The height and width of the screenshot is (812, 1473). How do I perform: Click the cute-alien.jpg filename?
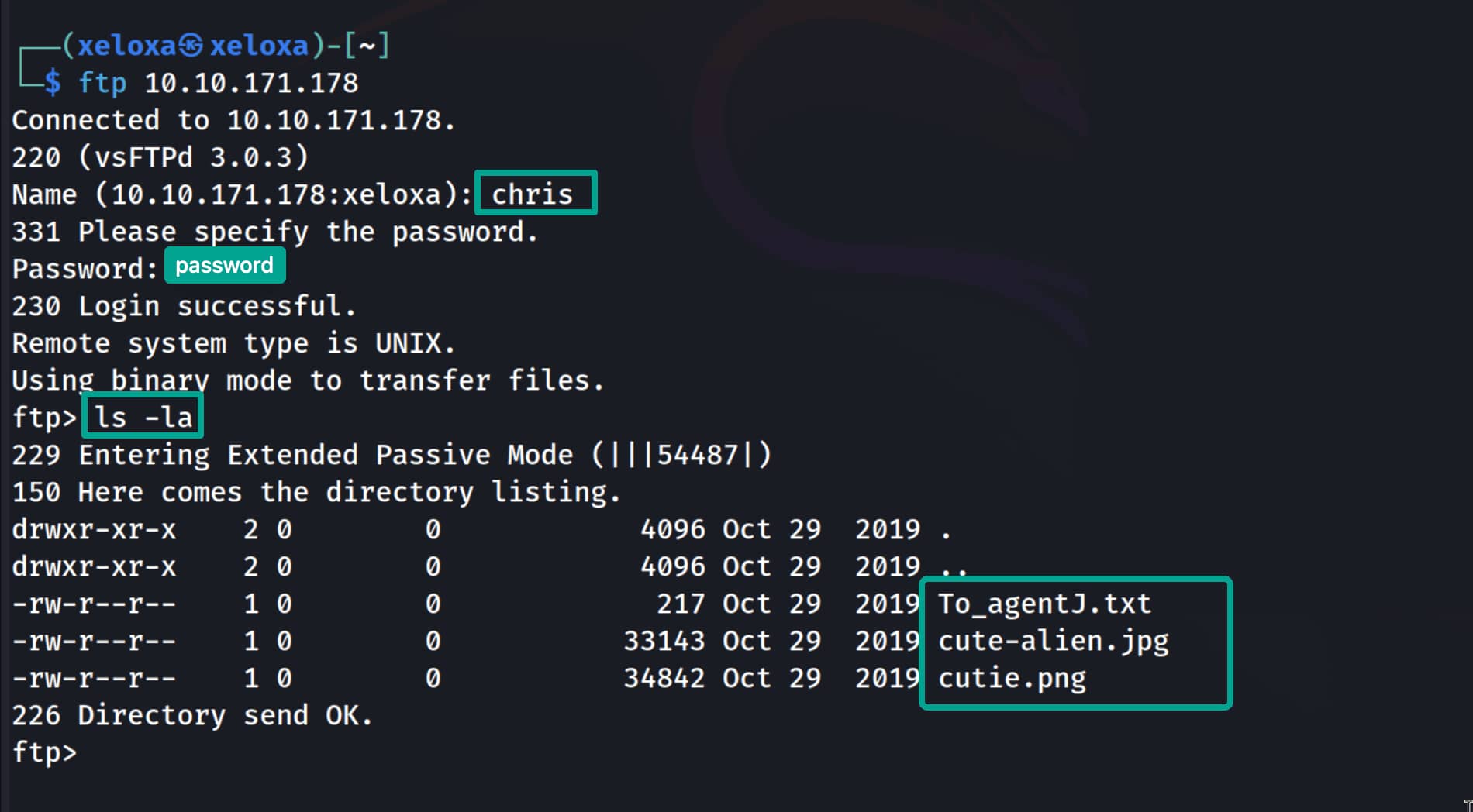click(1053, 641)
